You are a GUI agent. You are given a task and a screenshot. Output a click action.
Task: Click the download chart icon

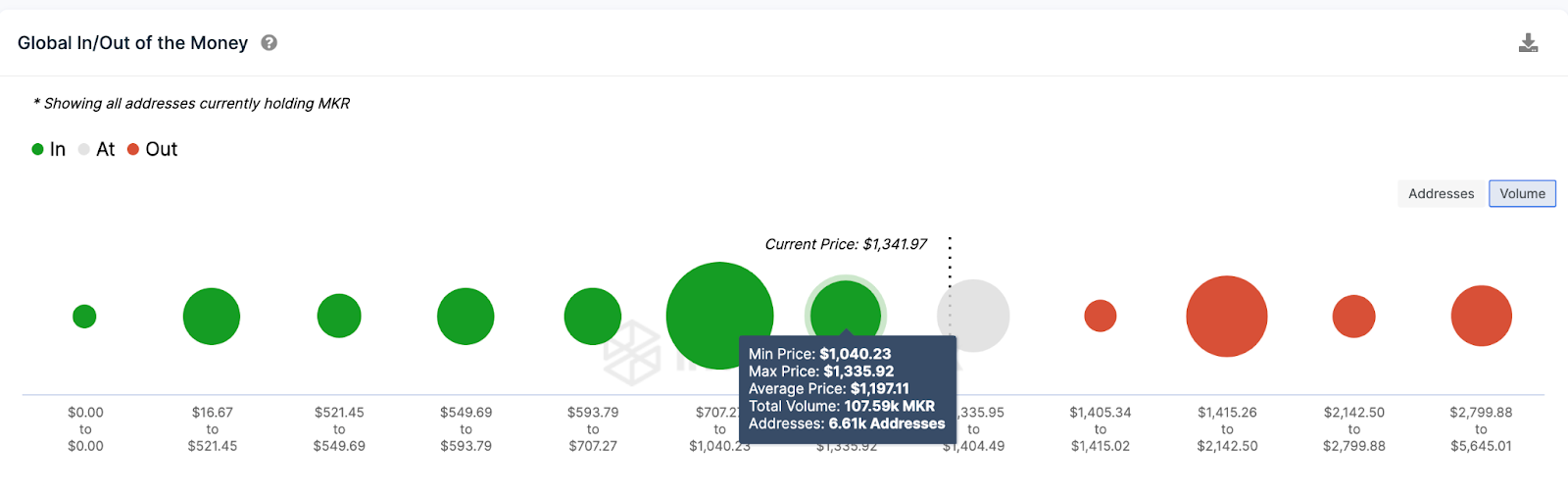tap(1528, 43)
